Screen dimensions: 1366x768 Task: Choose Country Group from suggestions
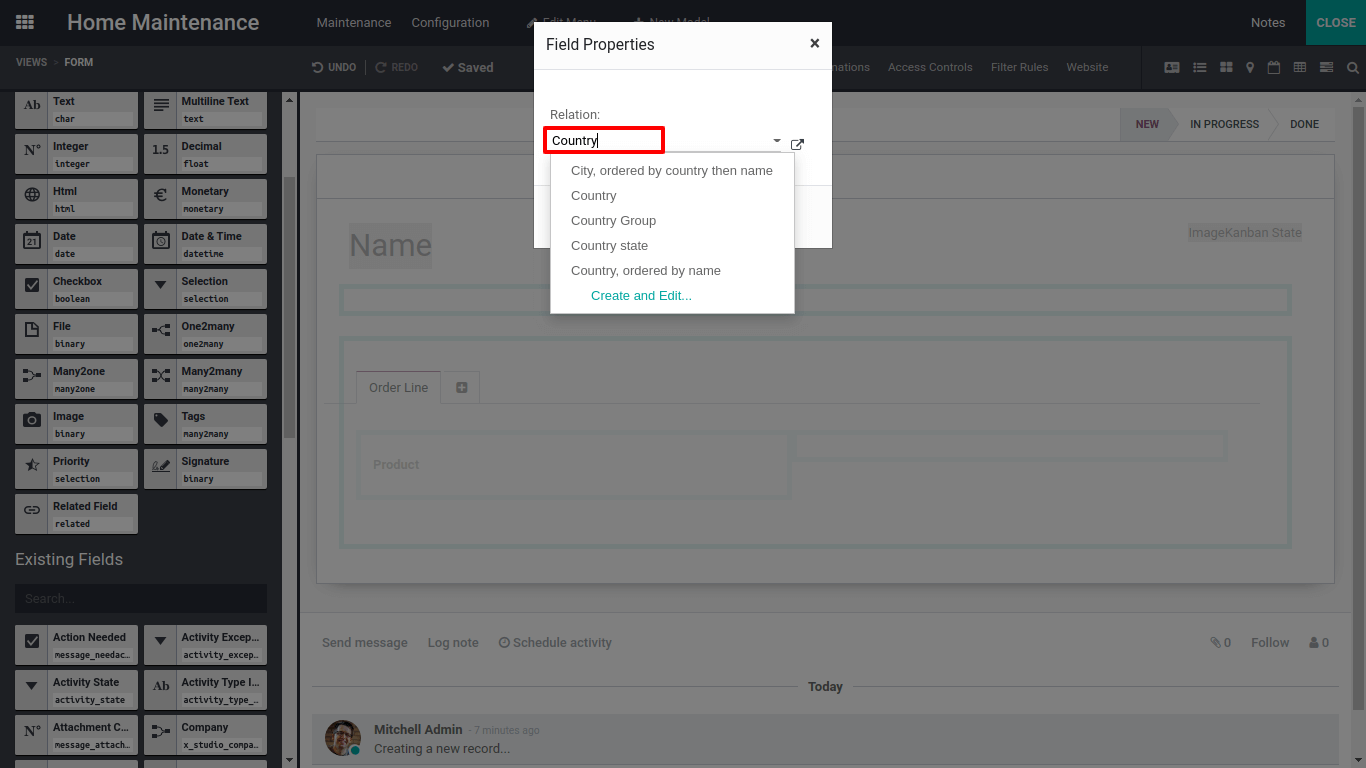point(613,221)
